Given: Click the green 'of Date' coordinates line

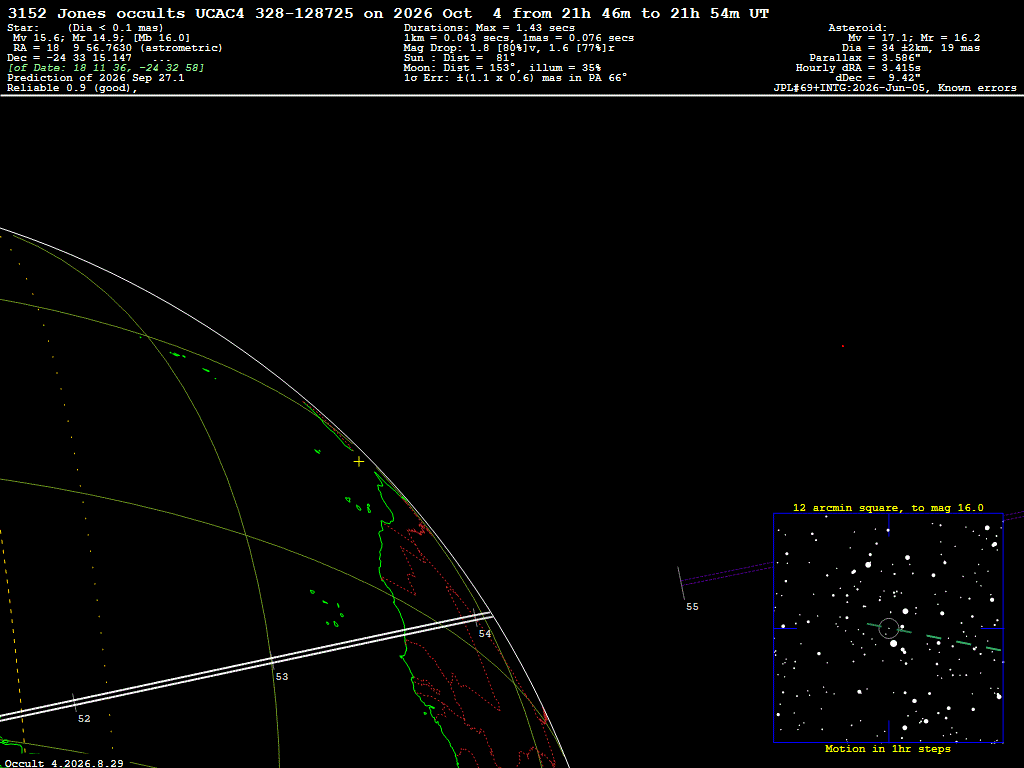Looking at the screenshot, I should 106,68.
